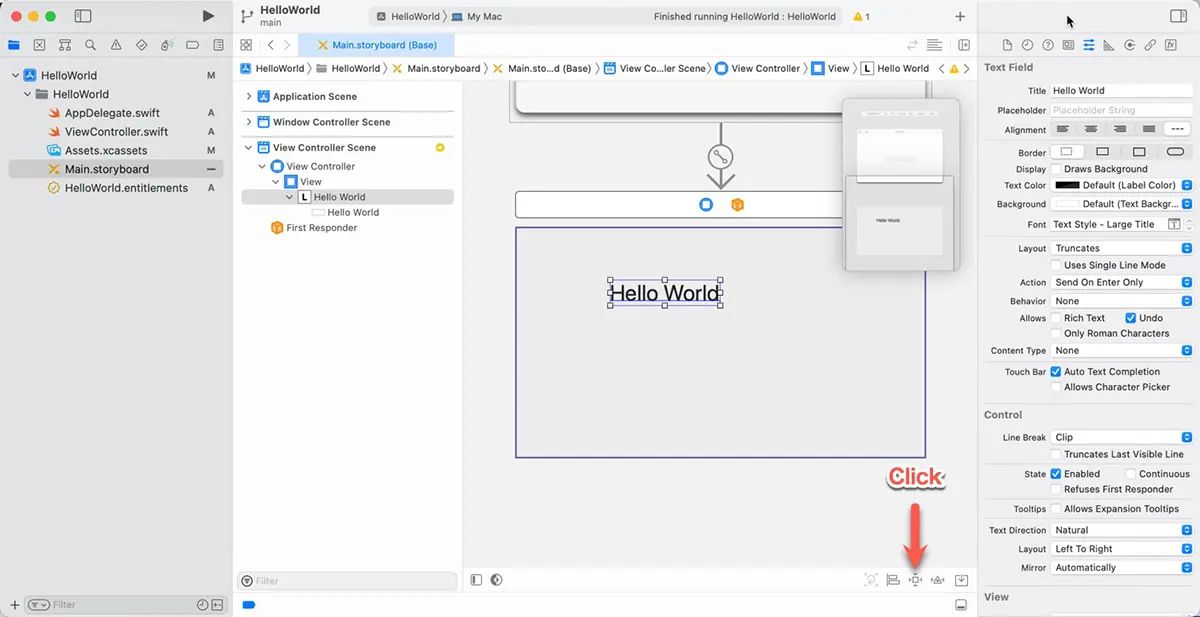
Task: Add an editor on the right
Action: point(964,45)
